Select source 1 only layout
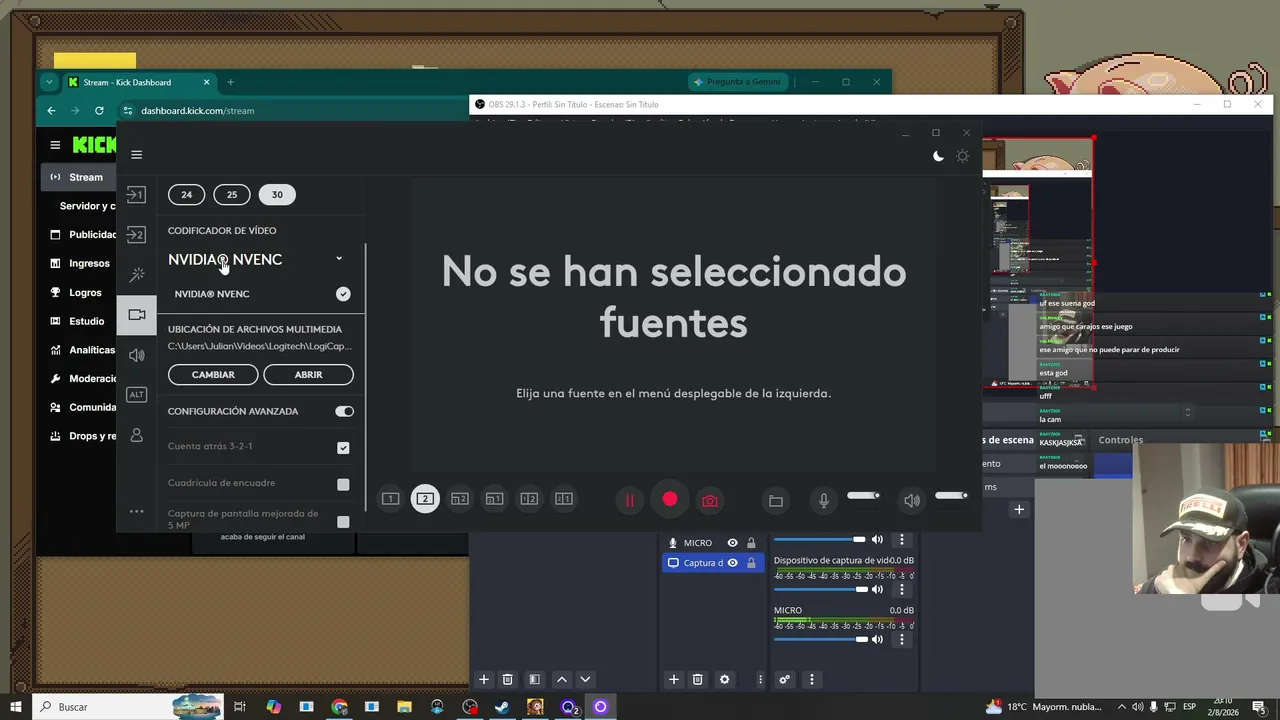This screenshot has width=1280, height=720. [x=391, y=499]
